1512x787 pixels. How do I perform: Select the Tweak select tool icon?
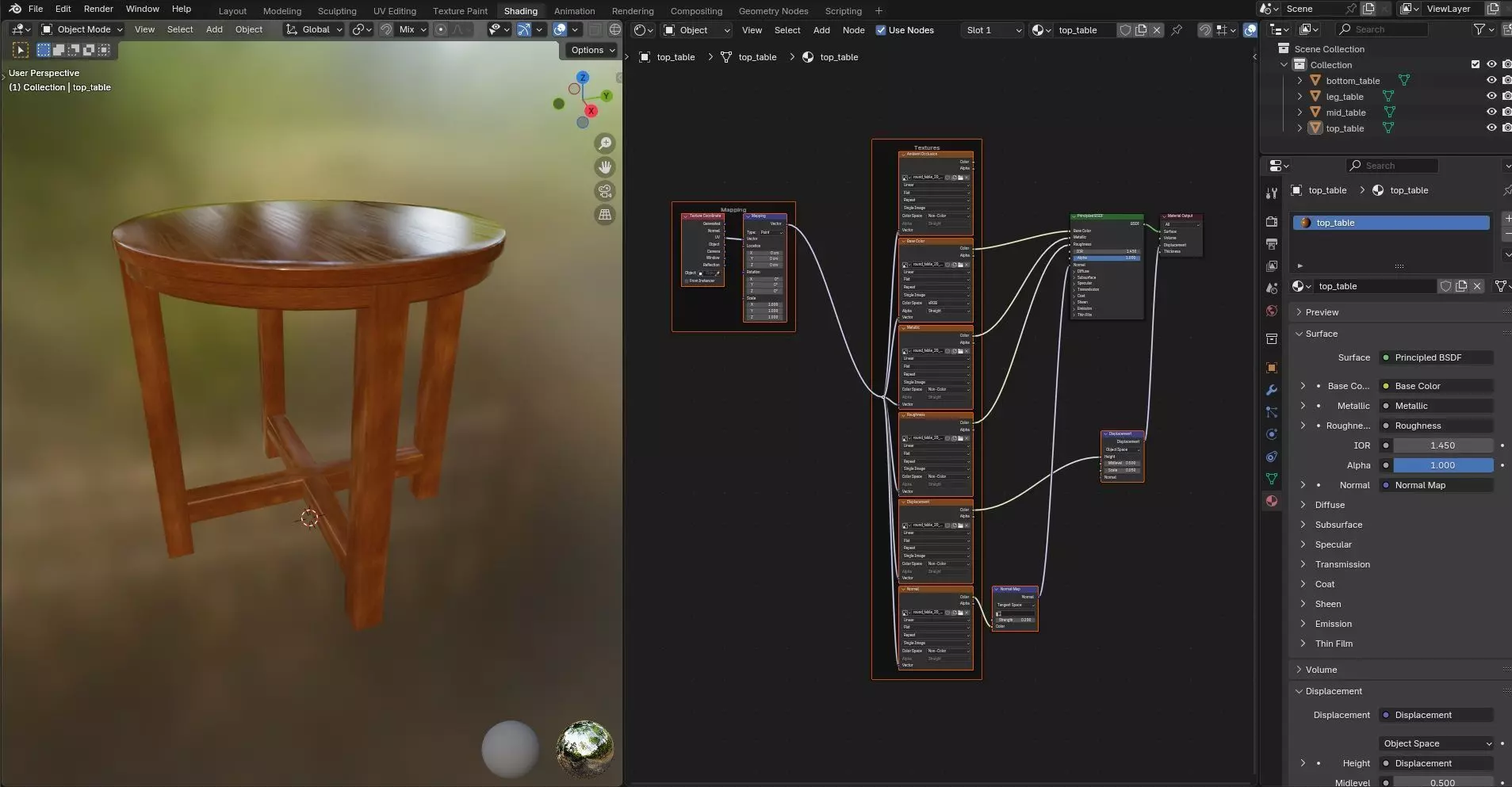point(21,50)
